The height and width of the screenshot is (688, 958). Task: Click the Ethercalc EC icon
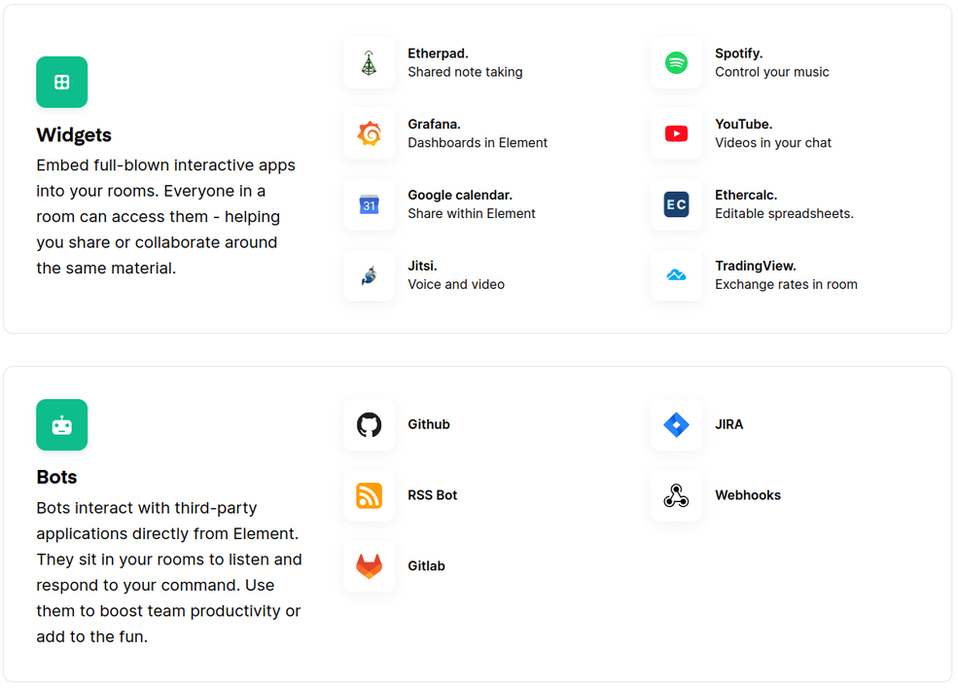pos(676,205)
